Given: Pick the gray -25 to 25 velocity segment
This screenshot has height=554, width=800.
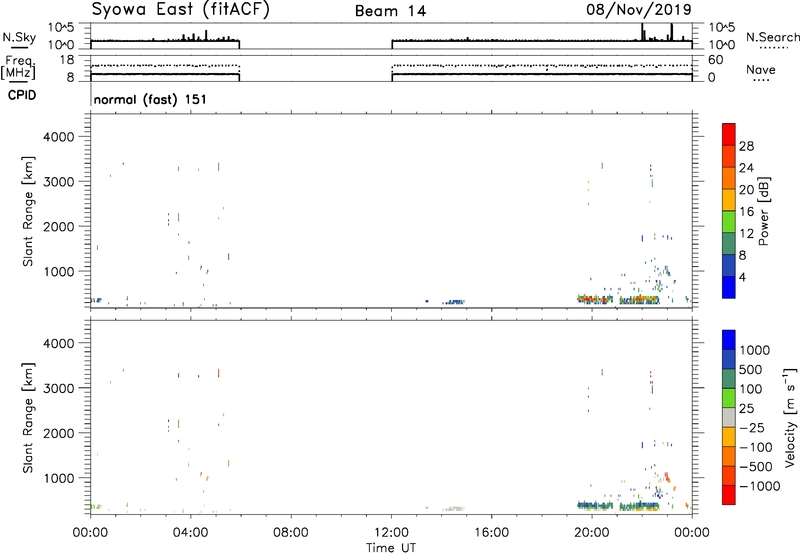Looking at the screenshot, I should [729, 417].
